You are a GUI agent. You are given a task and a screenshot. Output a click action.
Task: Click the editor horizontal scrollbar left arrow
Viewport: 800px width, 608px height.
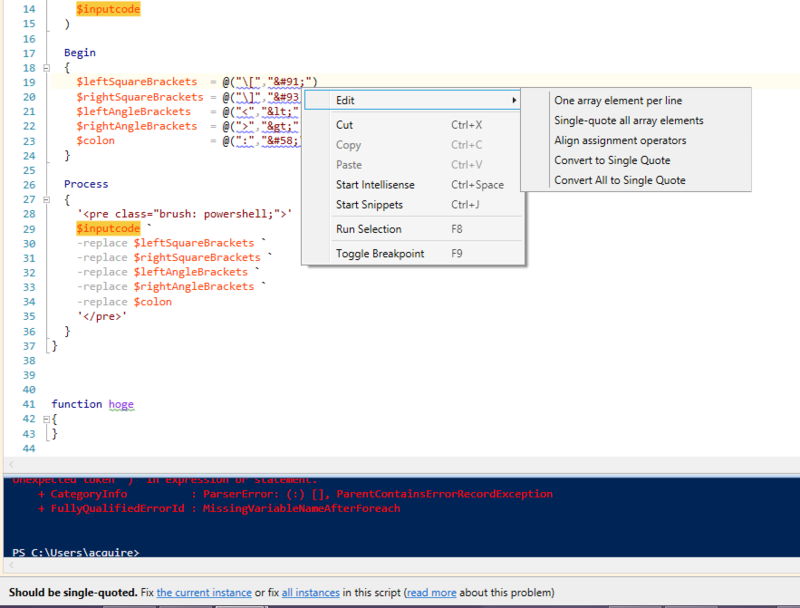pyautogui.click(x=11, y=464)
